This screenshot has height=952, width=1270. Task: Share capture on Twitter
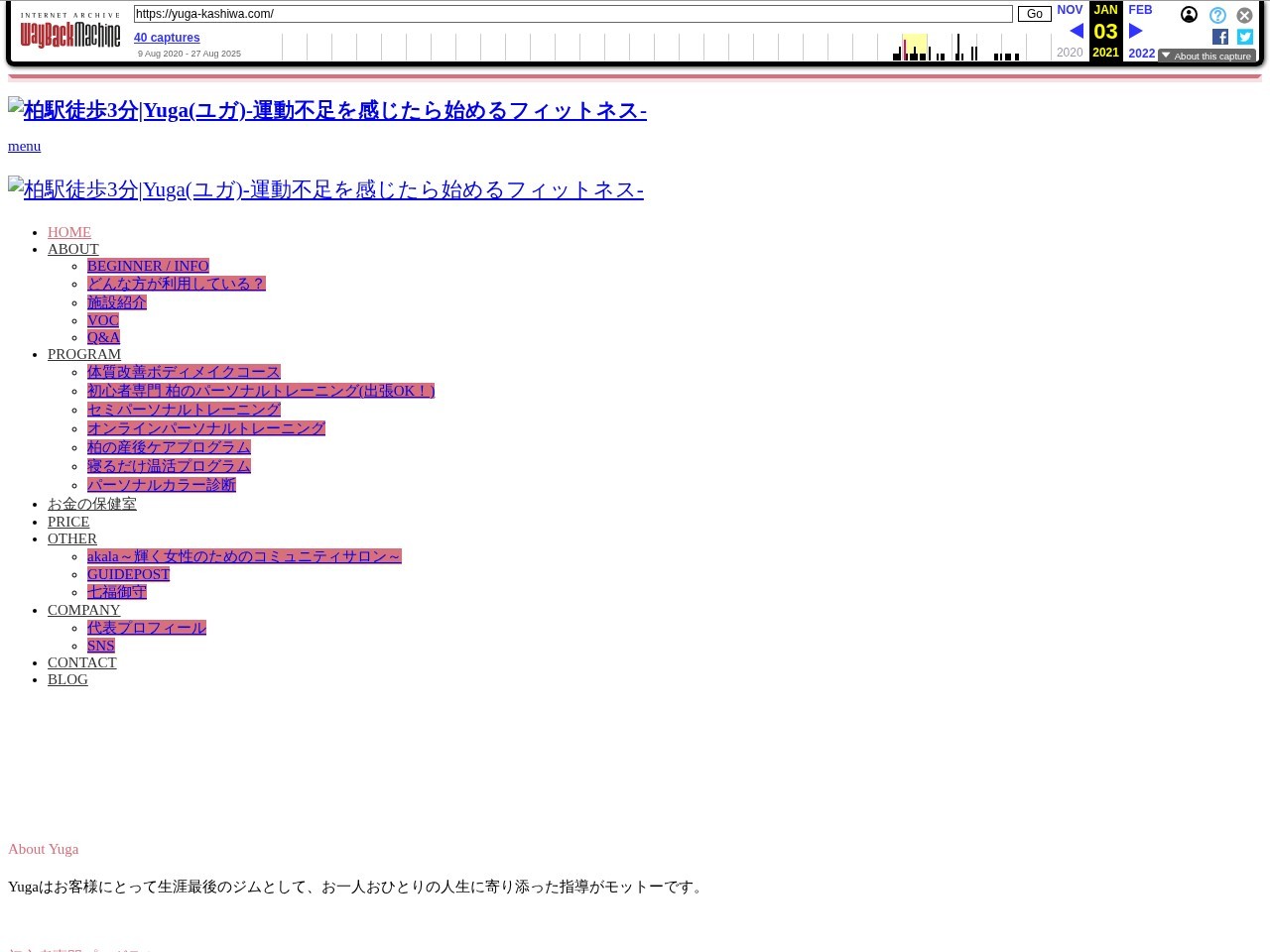[x=1245, y=37]
